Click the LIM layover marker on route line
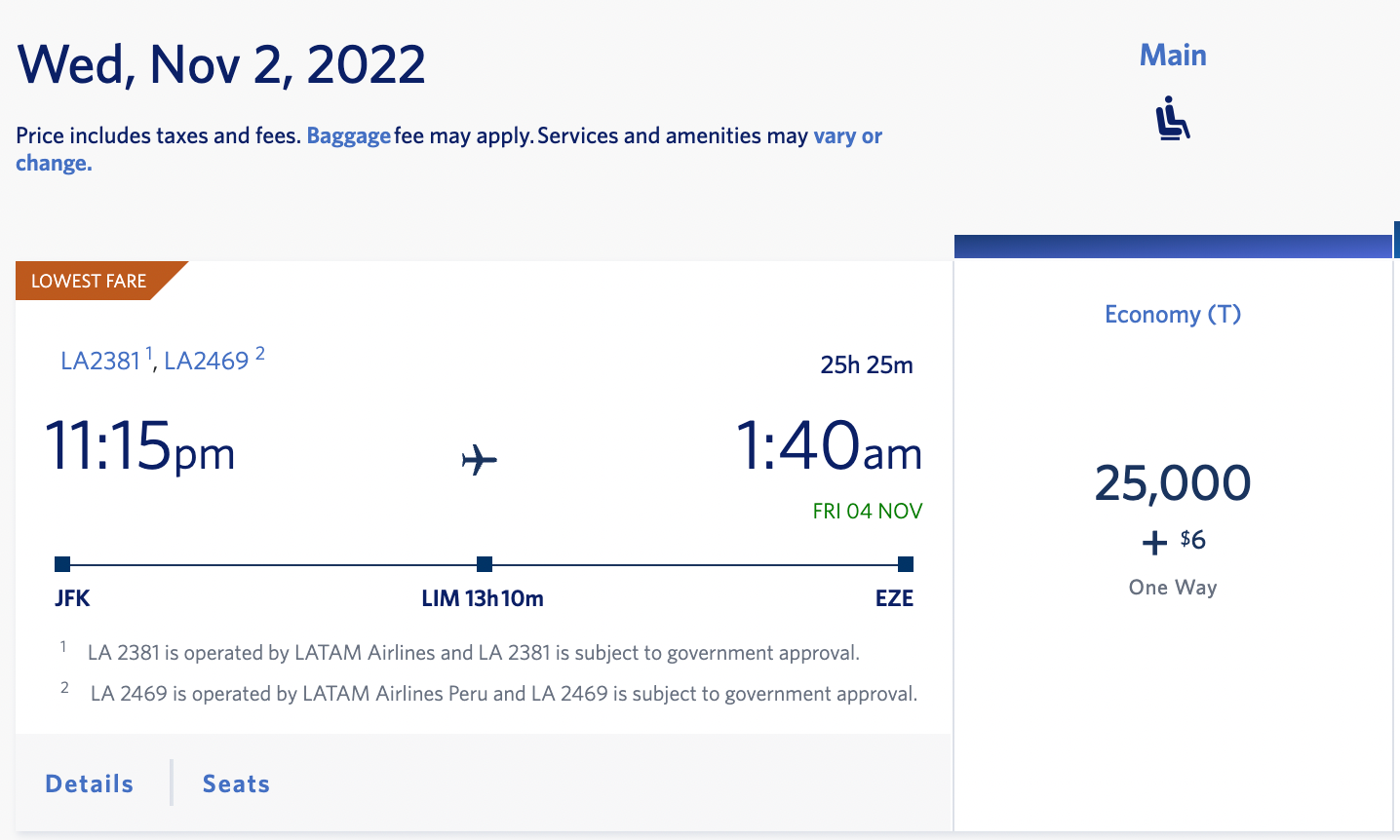This screenshot has height=840, width=1400. [484, 563]
